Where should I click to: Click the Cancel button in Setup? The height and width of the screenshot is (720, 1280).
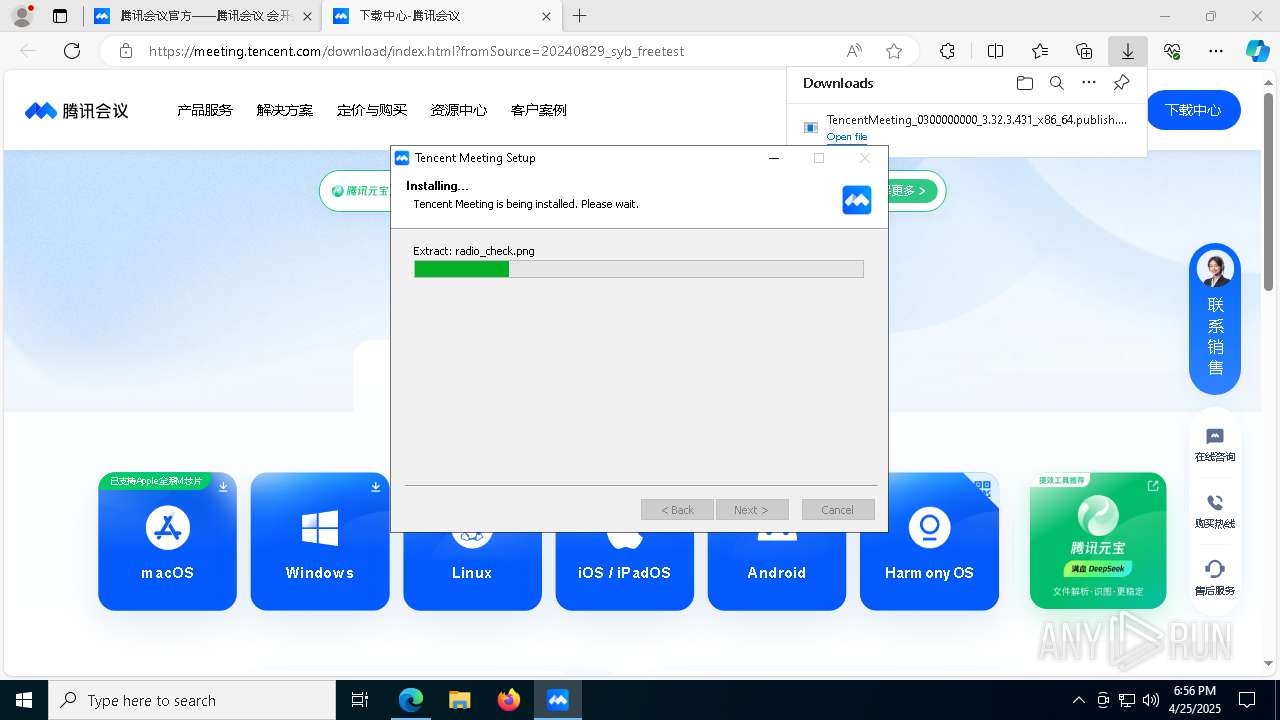point(838,510)
